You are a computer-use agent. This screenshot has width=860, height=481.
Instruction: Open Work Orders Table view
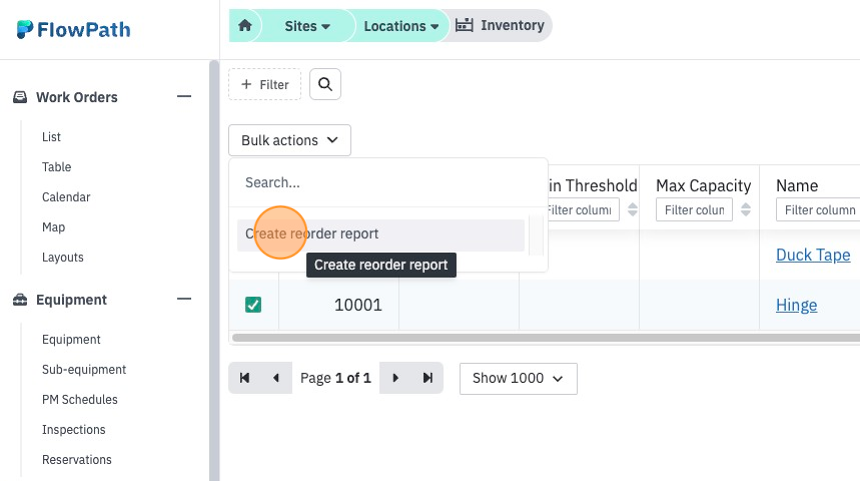click(x=56, y=167)
